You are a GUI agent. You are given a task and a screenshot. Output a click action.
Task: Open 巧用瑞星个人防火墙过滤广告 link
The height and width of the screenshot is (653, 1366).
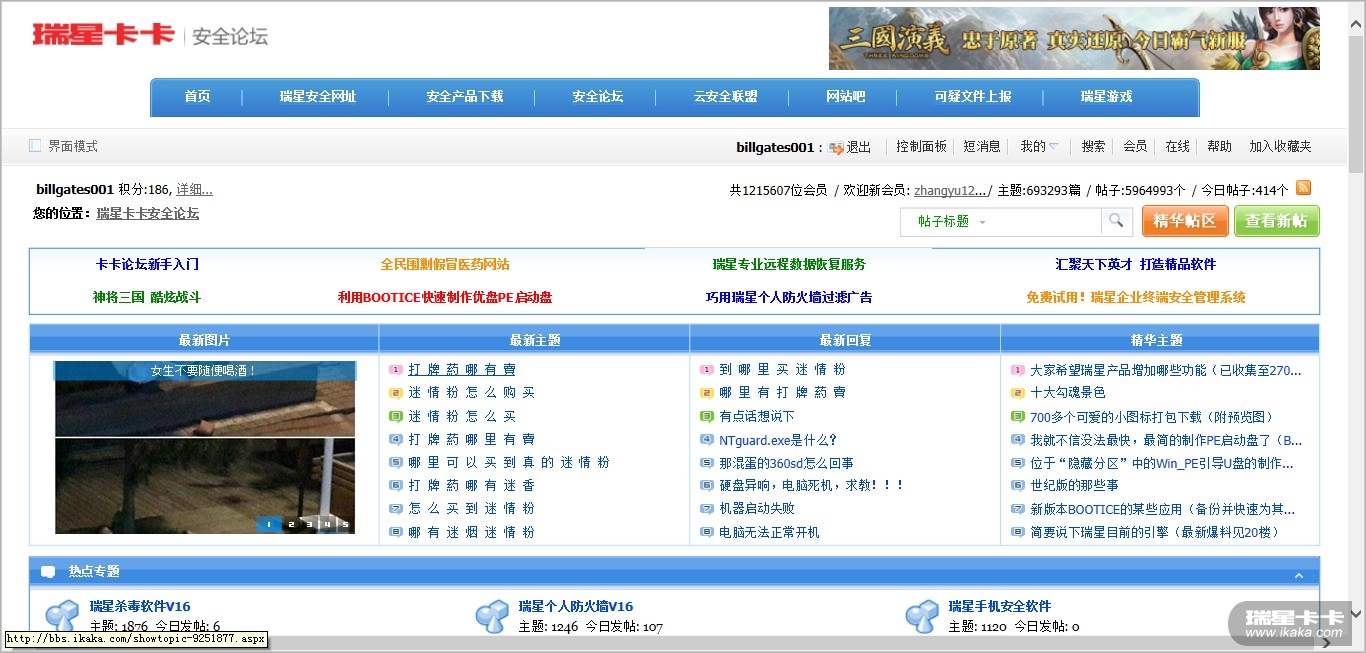coord(789,298)
